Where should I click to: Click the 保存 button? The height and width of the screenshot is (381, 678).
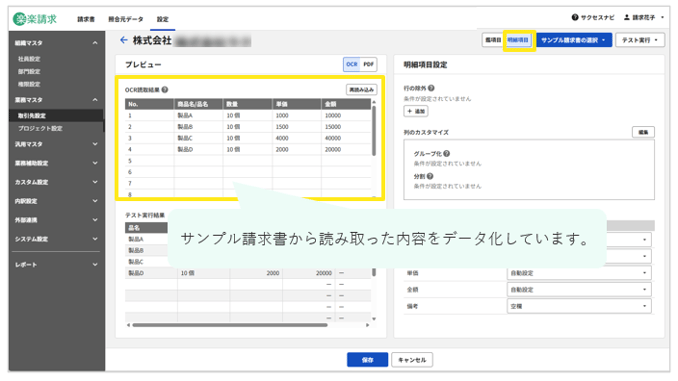click(367, 360)
